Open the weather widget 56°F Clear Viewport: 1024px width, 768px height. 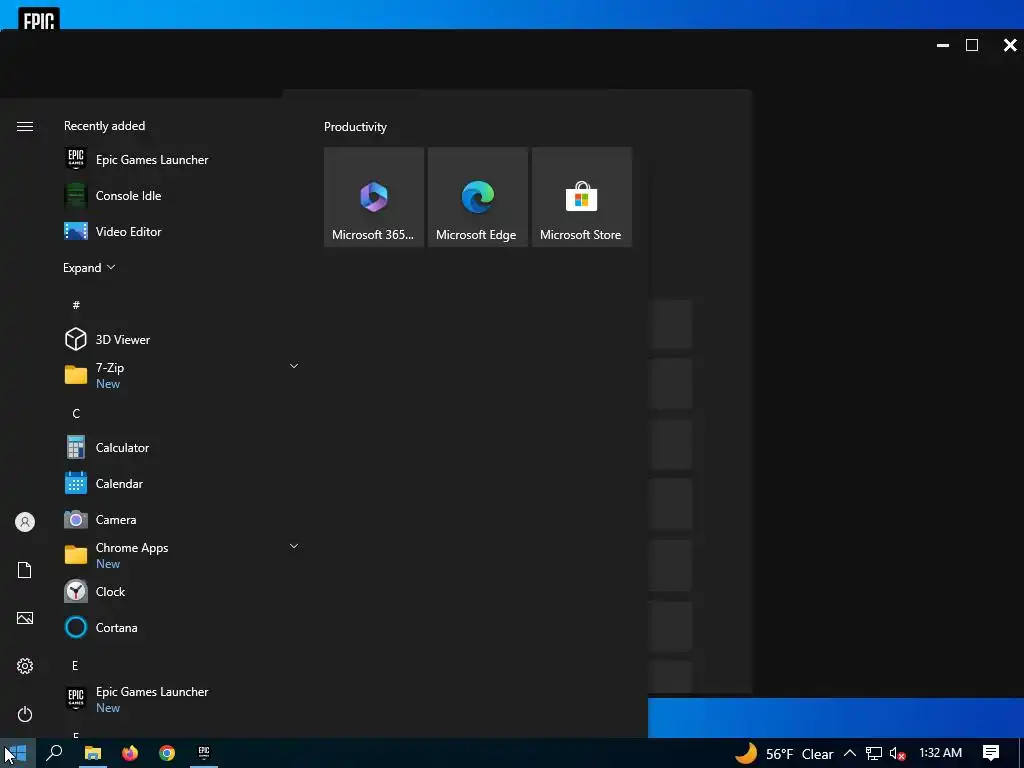pyautogui.click(x=784, y=754)
